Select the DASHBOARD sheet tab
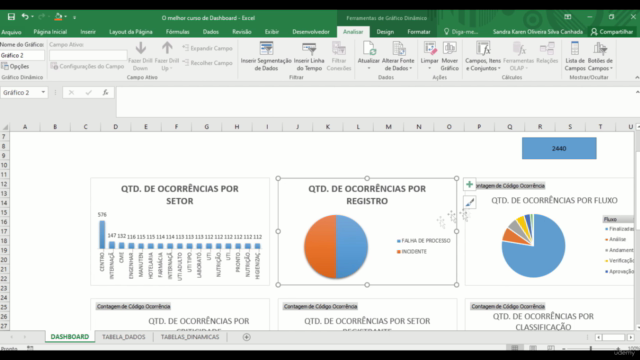 coord(69,337)
